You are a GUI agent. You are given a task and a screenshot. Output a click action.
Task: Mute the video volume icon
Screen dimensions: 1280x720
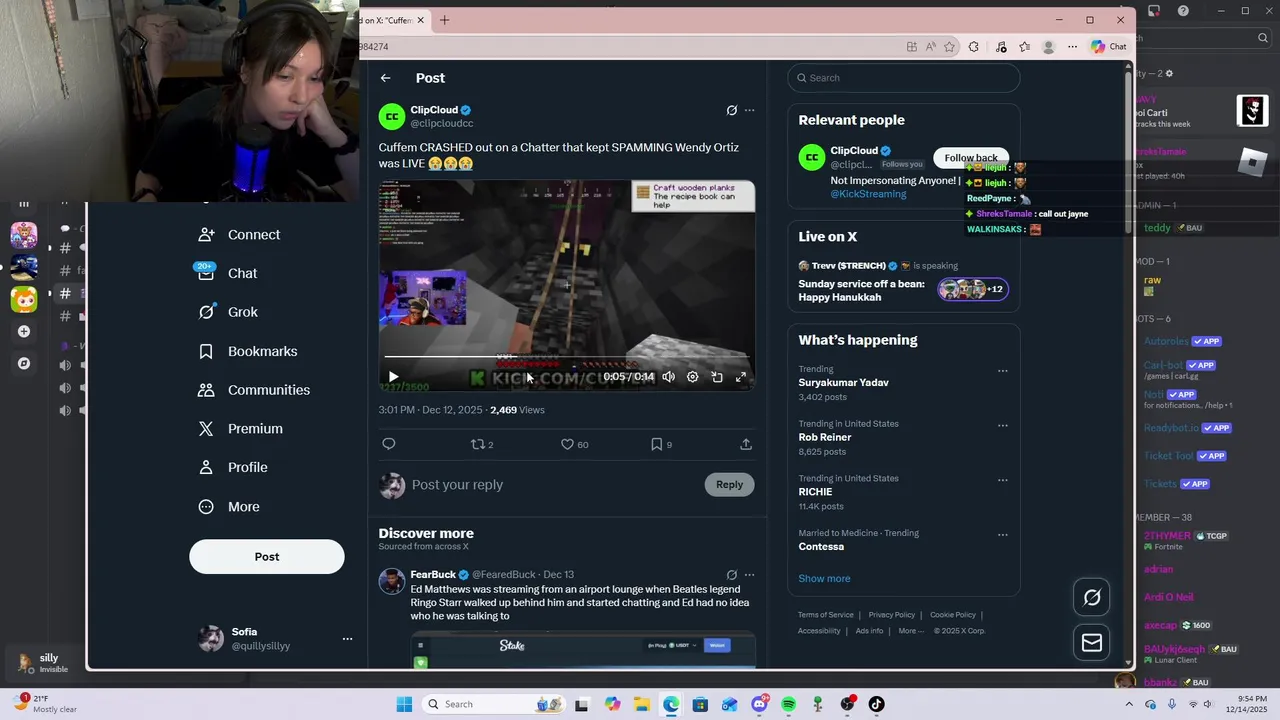(x=668, y=377)
